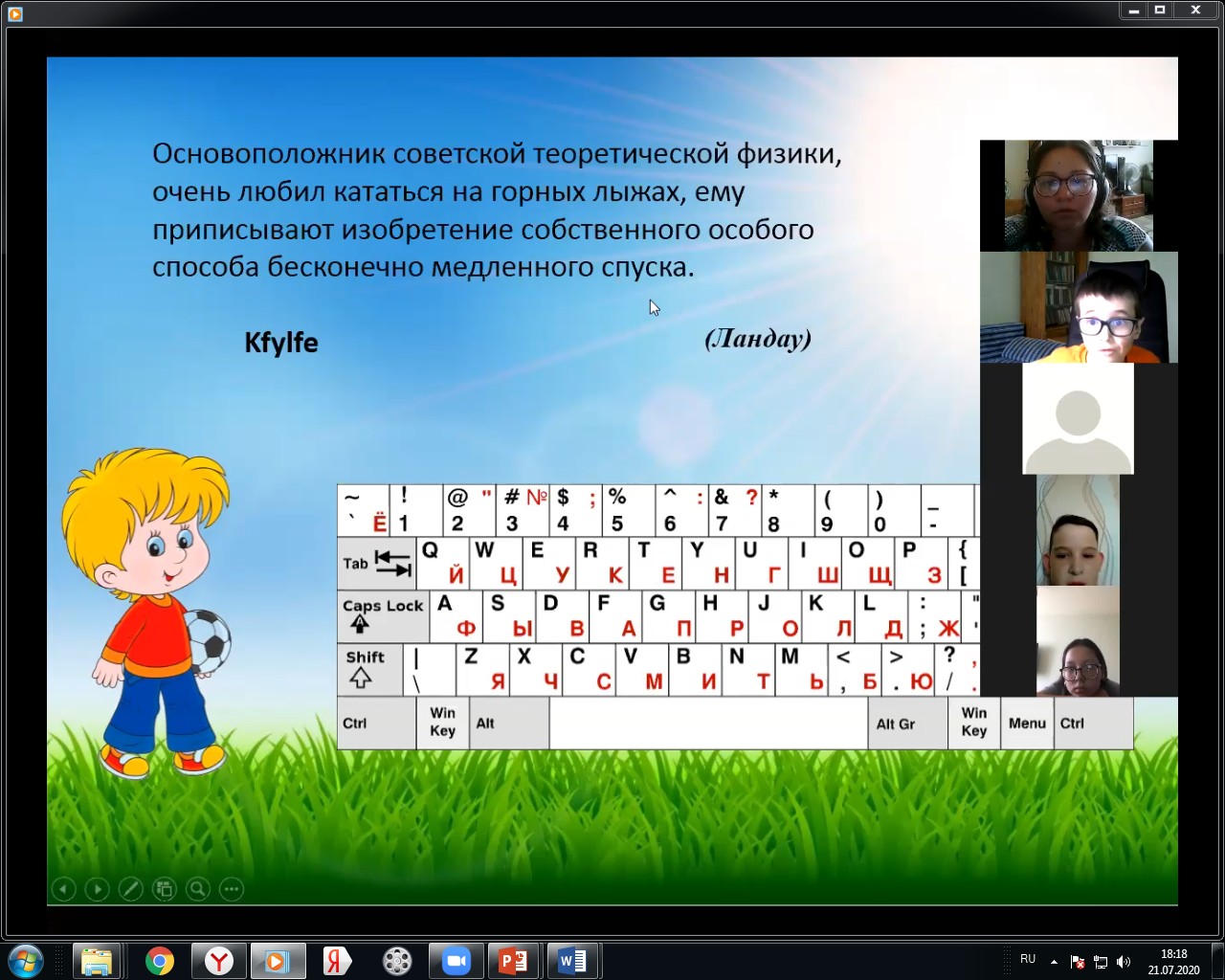The width and height of the screenshot is (1225, 980).
Task: Open the media player window menu icon
Action: point(14,12)
